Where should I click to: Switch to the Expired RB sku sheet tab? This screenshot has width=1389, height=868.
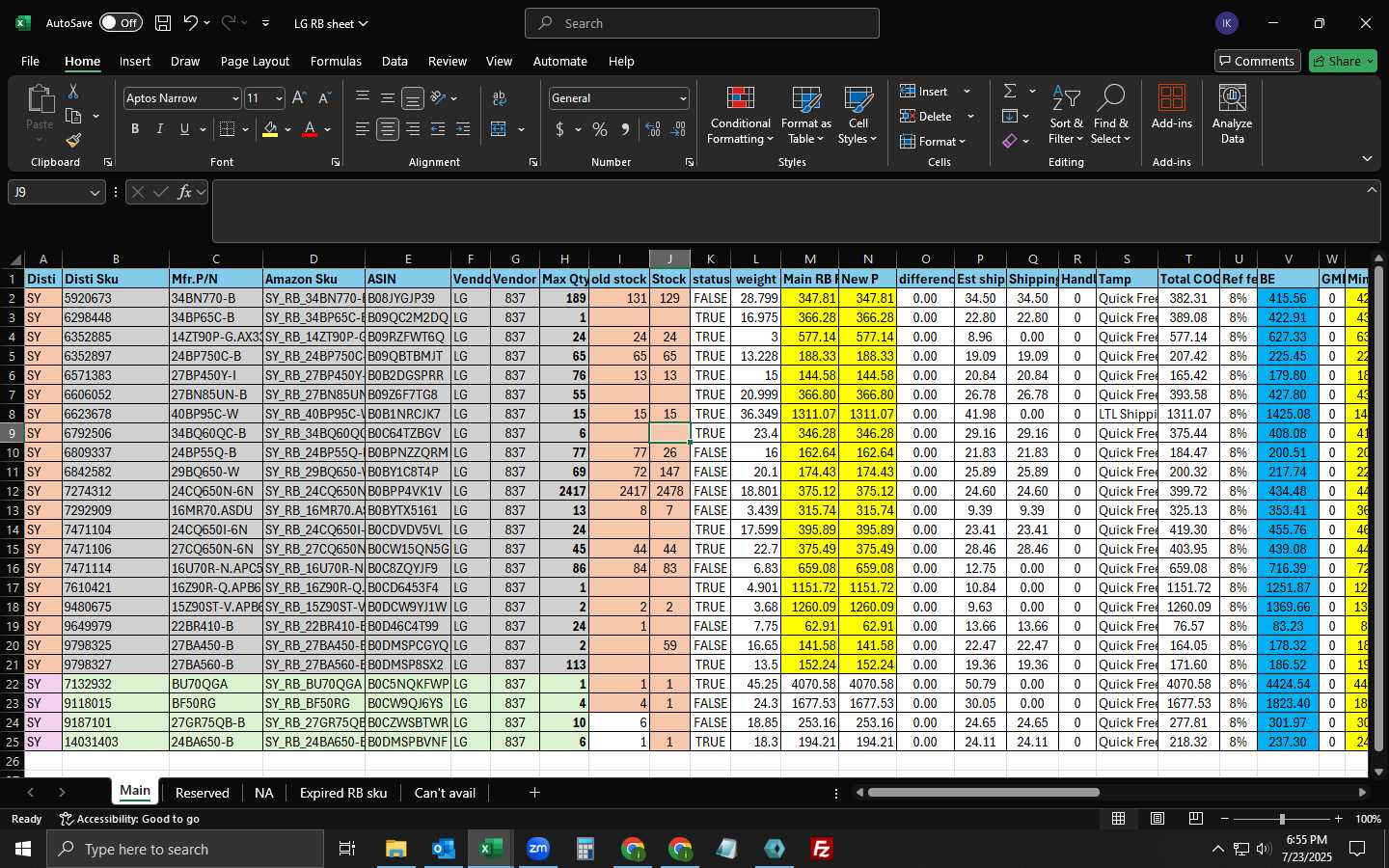(343, 793)
